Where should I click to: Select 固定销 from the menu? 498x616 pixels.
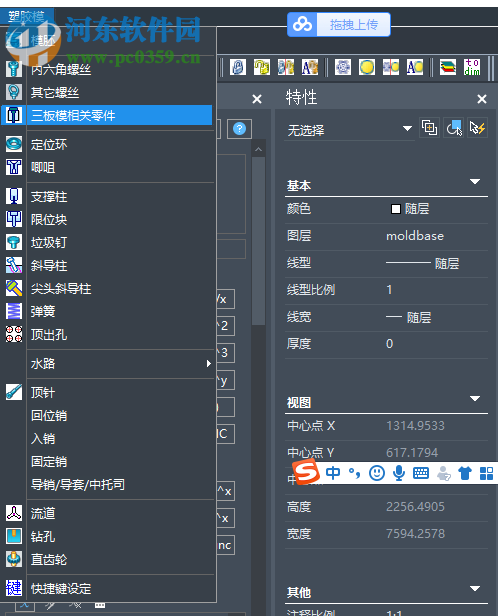point(49,461)
